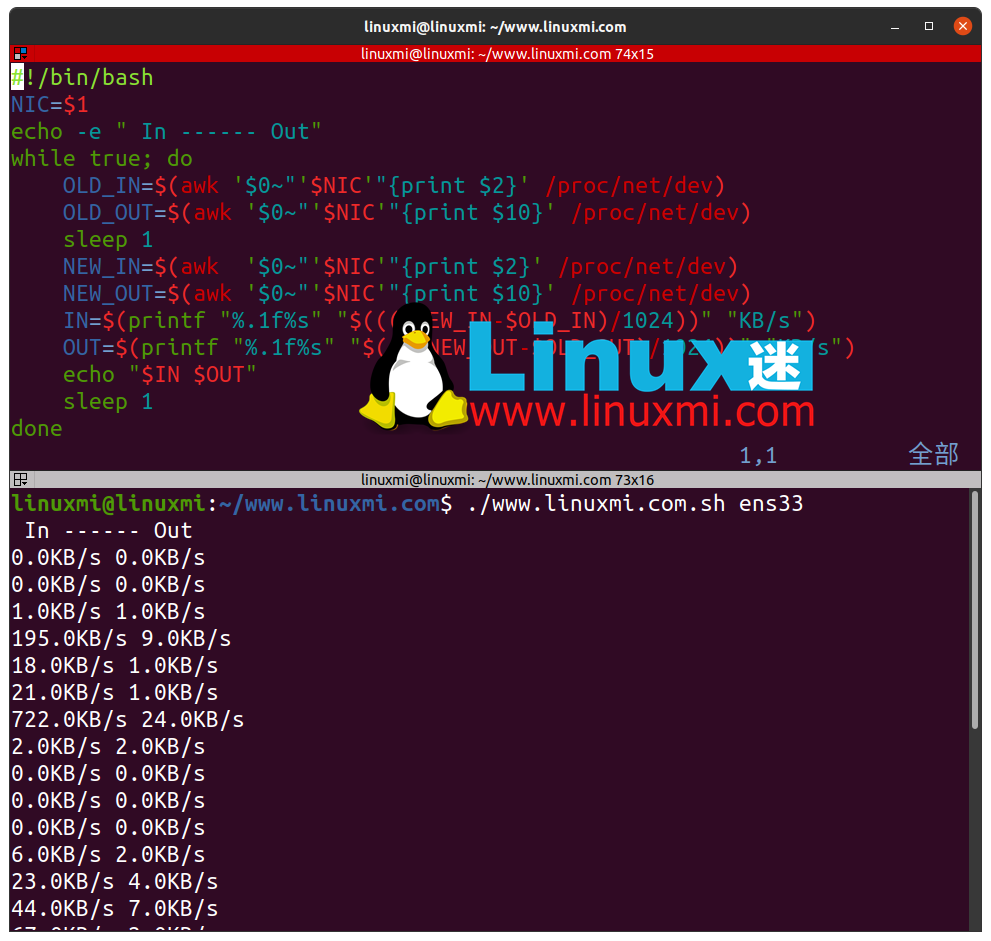Click the '1.0KB/s 1.0KB/s' output row

coord(108,612)
